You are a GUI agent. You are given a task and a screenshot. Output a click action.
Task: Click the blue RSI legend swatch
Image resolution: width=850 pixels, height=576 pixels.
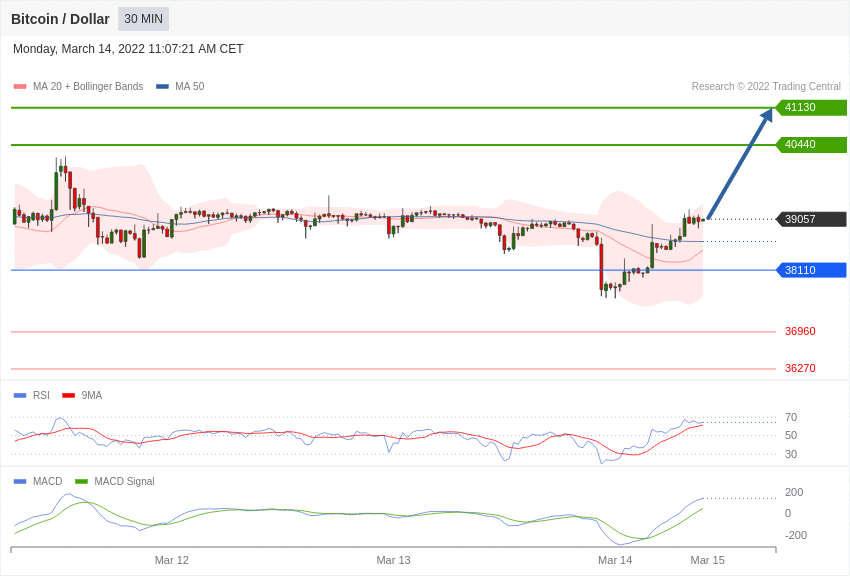click(x=20, y=396)
